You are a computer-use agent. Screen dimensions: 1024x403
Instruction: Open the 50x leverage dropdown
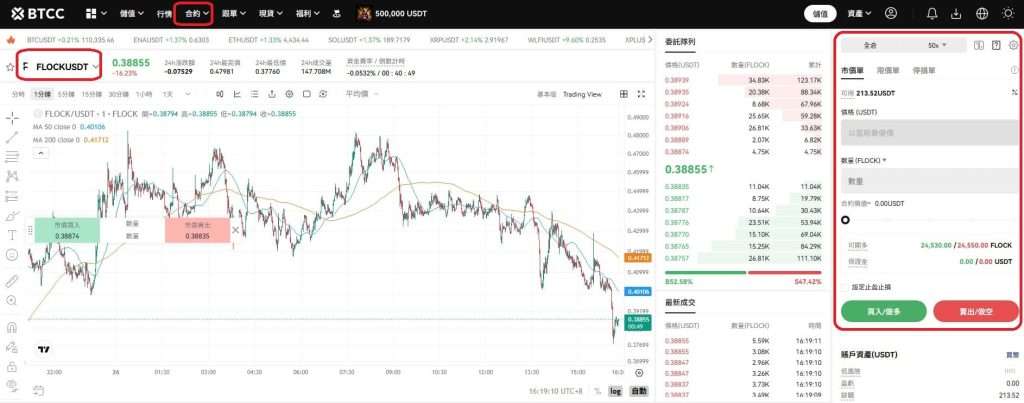937,45
